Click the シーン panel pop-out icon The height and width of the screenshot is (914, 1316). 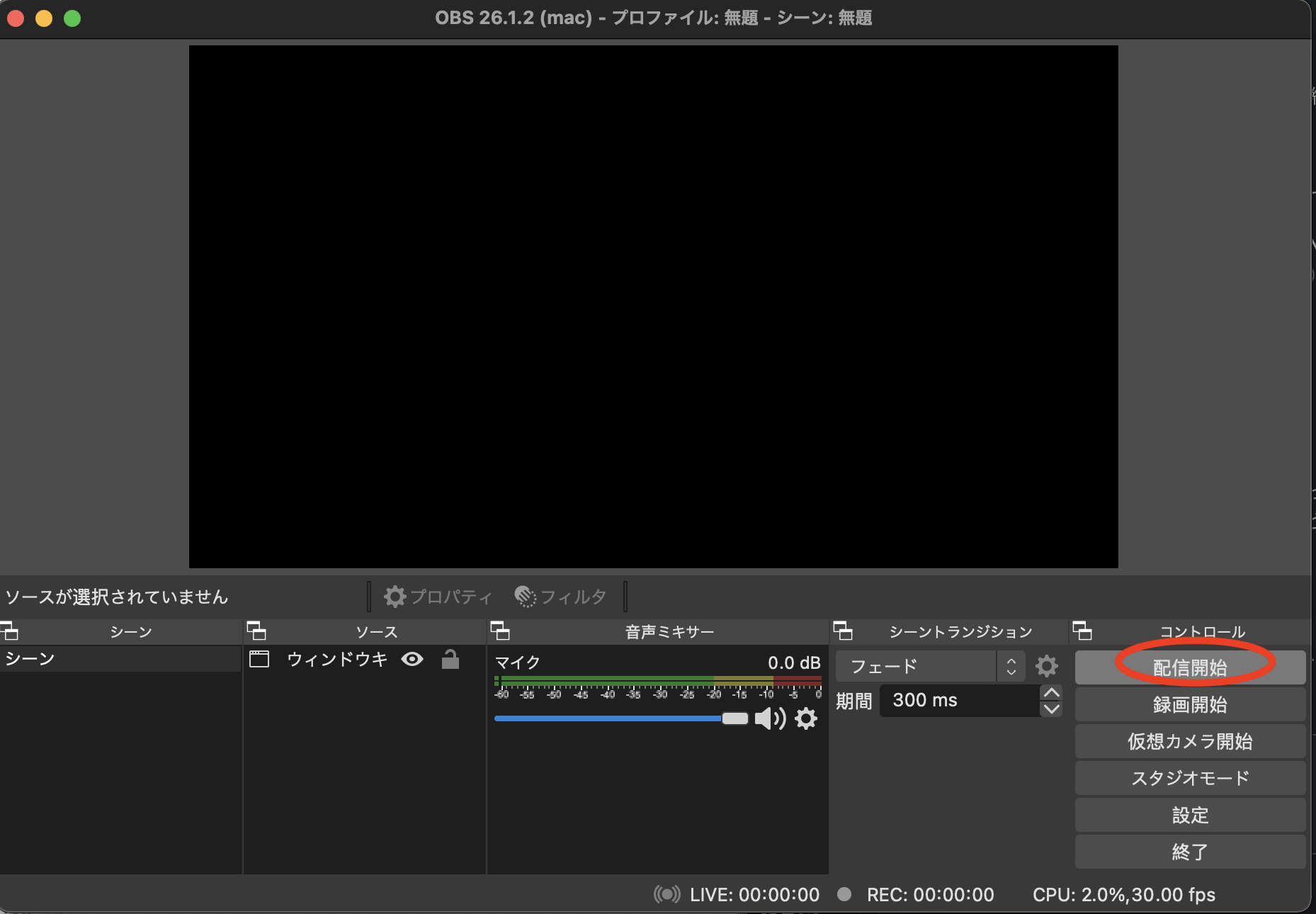tap(10, 631)
